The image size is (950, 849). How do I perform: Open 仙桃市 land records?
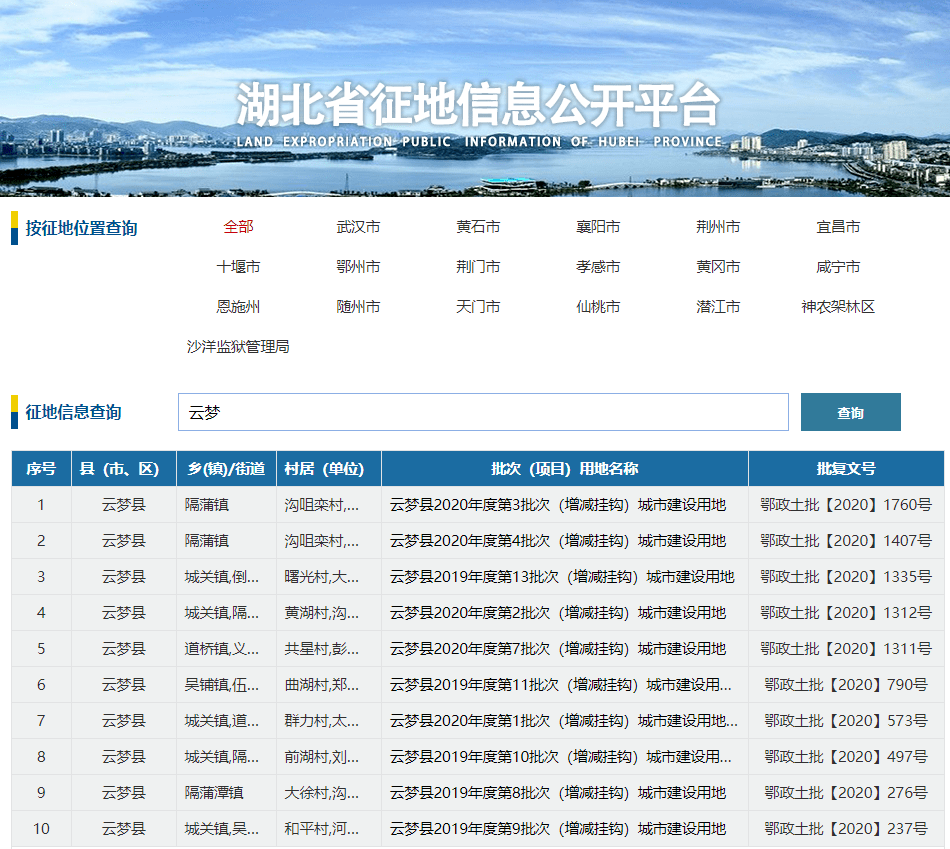(x=598, y=307)
